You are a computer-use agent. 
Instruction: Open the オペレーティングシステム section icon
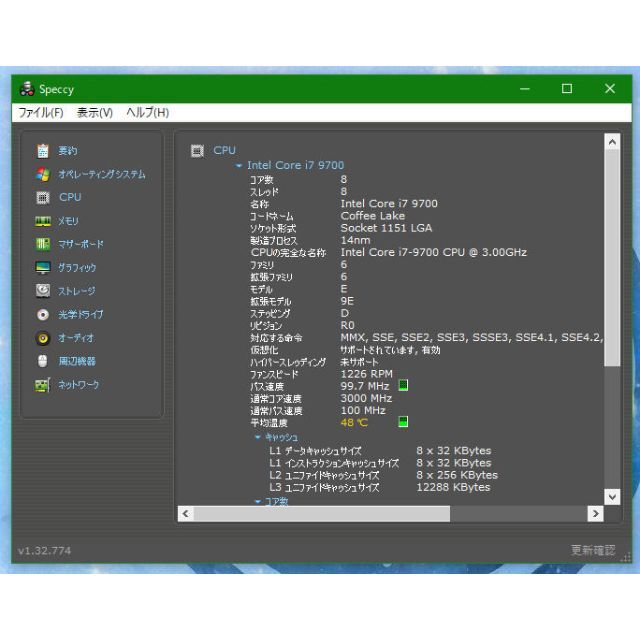pos(43,174)
